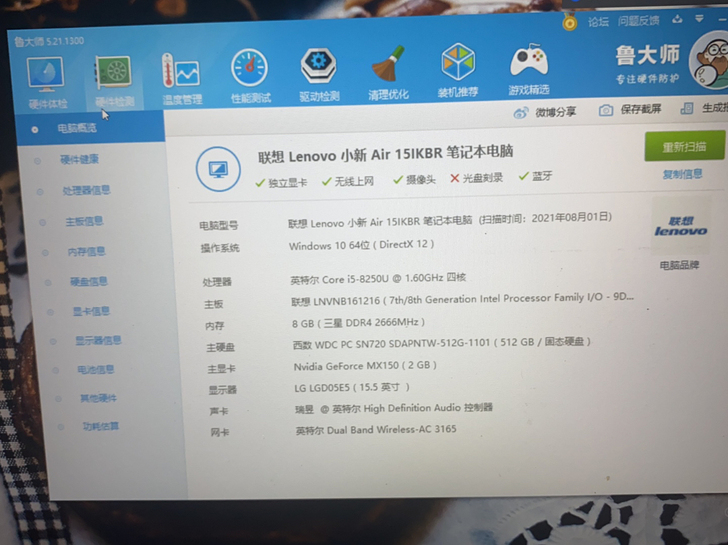Open 硬件体检 hardware checkup icon

coord(46,74)
